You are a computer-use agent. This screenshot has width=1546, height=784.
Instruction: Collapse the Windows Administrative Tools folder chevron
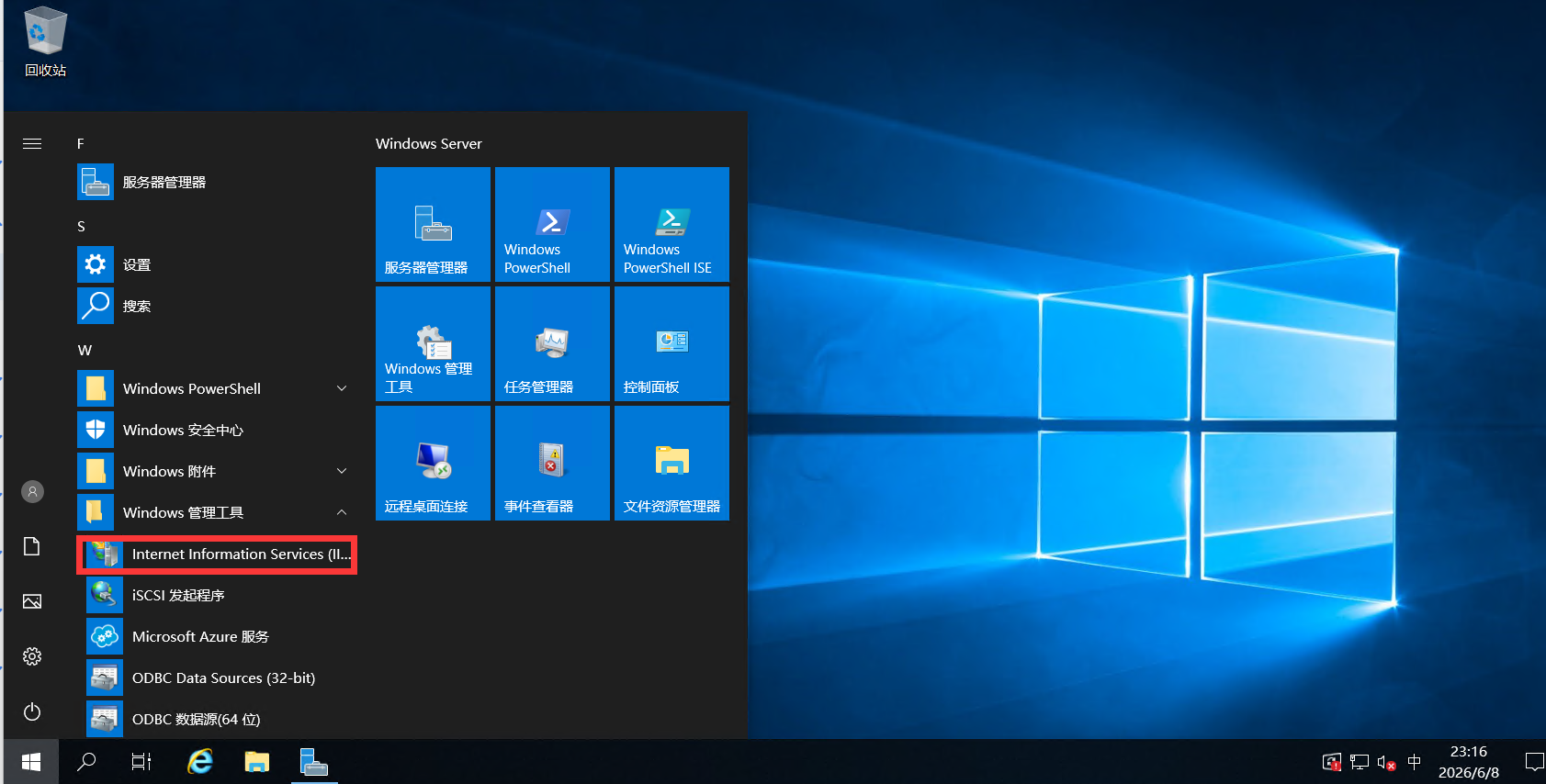coord(342,512)
